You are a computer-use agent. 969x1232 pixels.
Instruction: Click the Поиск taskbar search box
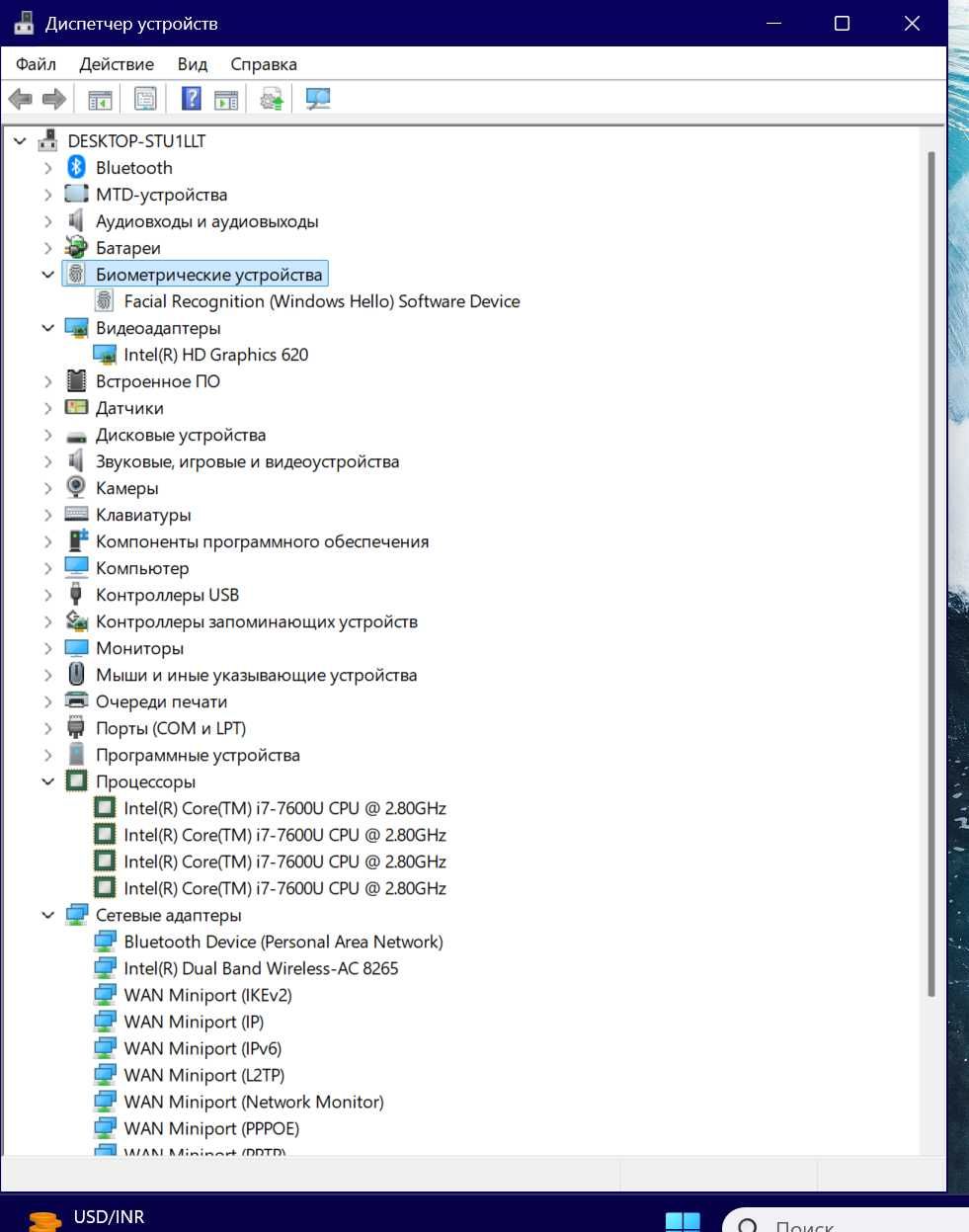pos(846,1221)
